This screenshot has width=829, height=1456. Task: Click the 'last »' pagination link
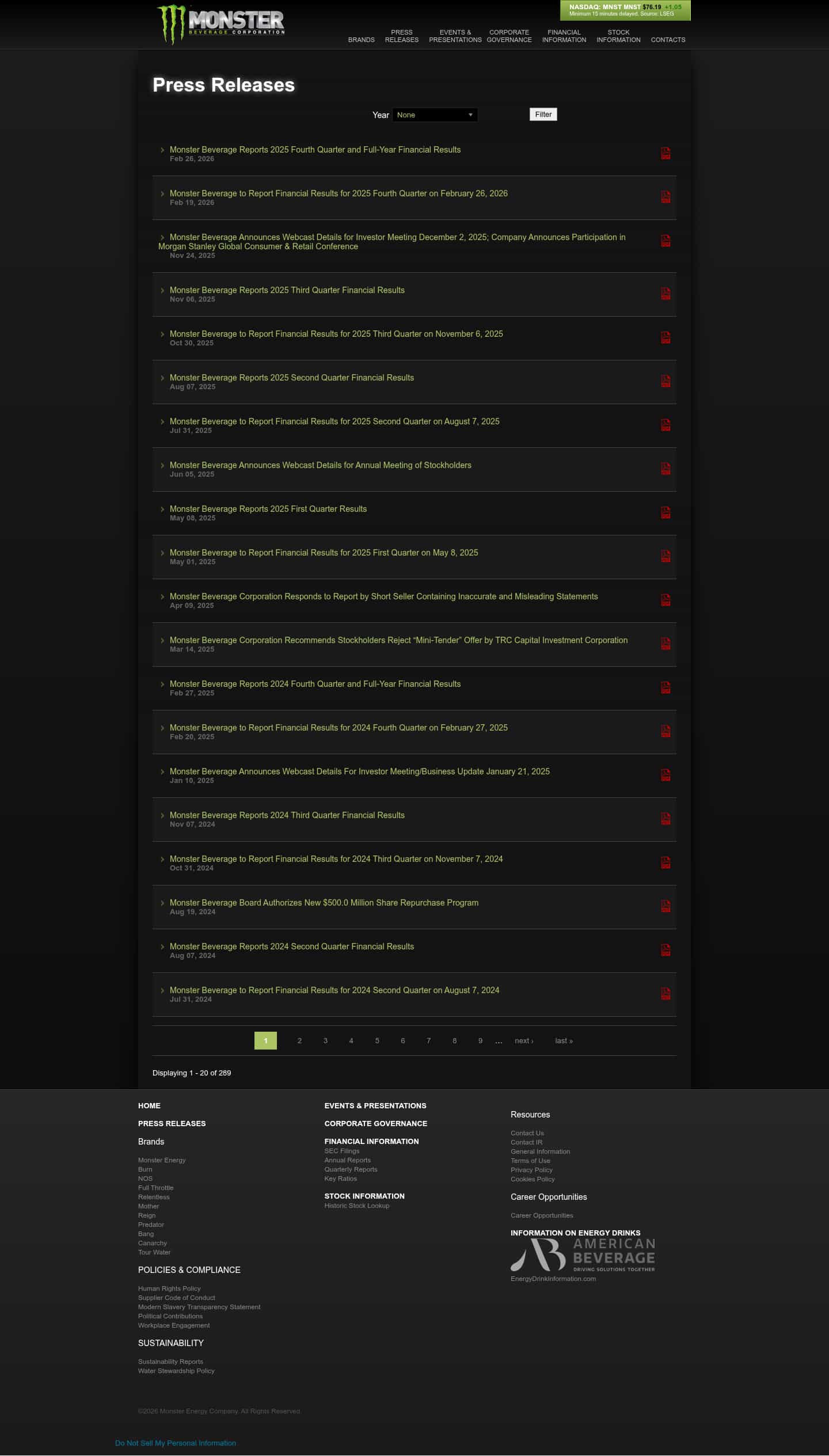pyautogui.click(x=564, y=1041)
